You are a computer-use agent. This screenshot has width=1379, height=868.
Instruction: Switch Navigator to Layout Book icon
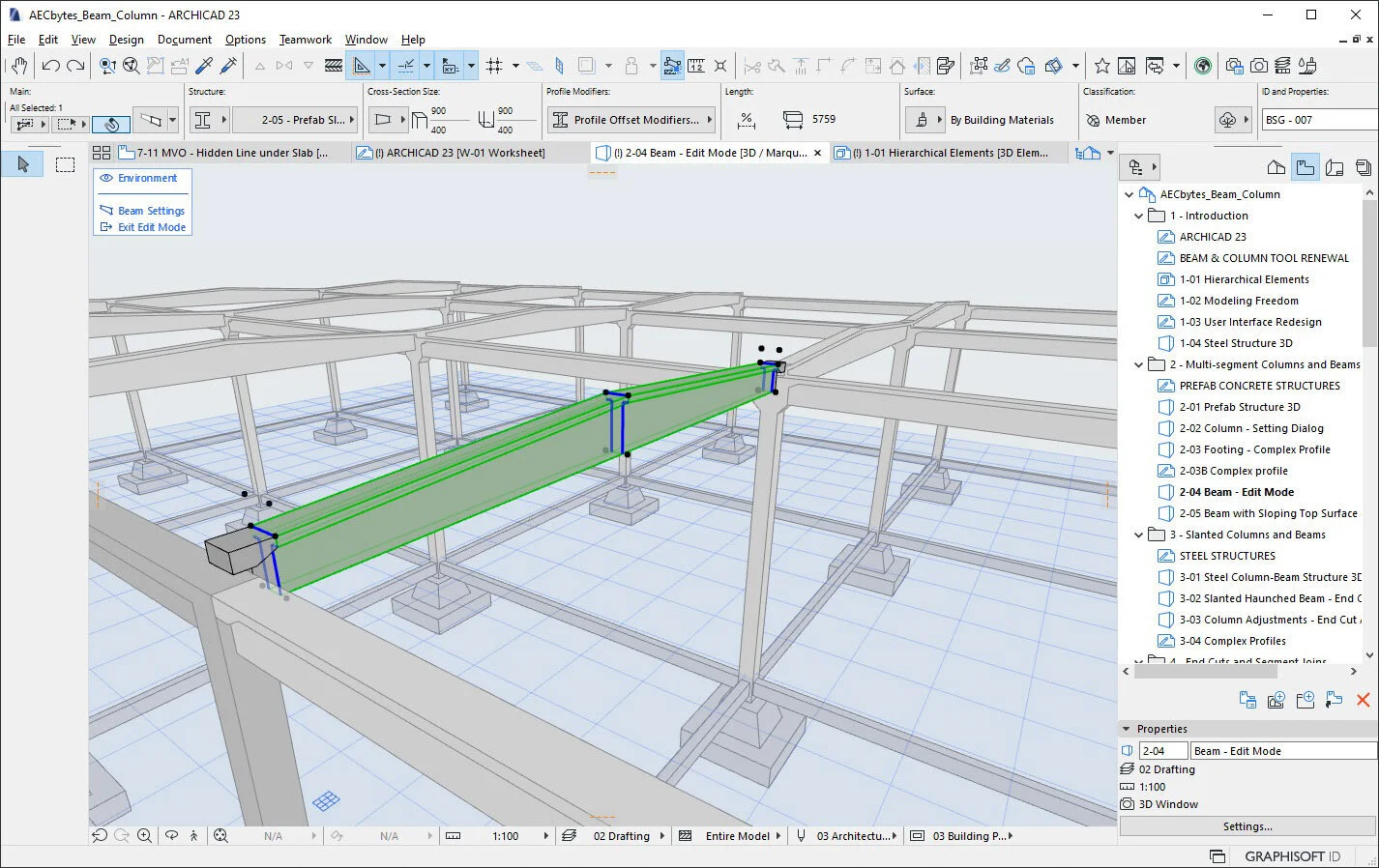pos(1335,167)
